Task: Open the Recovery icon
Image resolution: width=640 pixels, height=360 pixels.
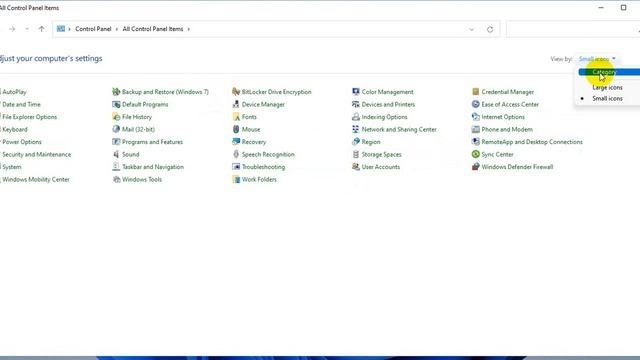Action: [236, 142]
